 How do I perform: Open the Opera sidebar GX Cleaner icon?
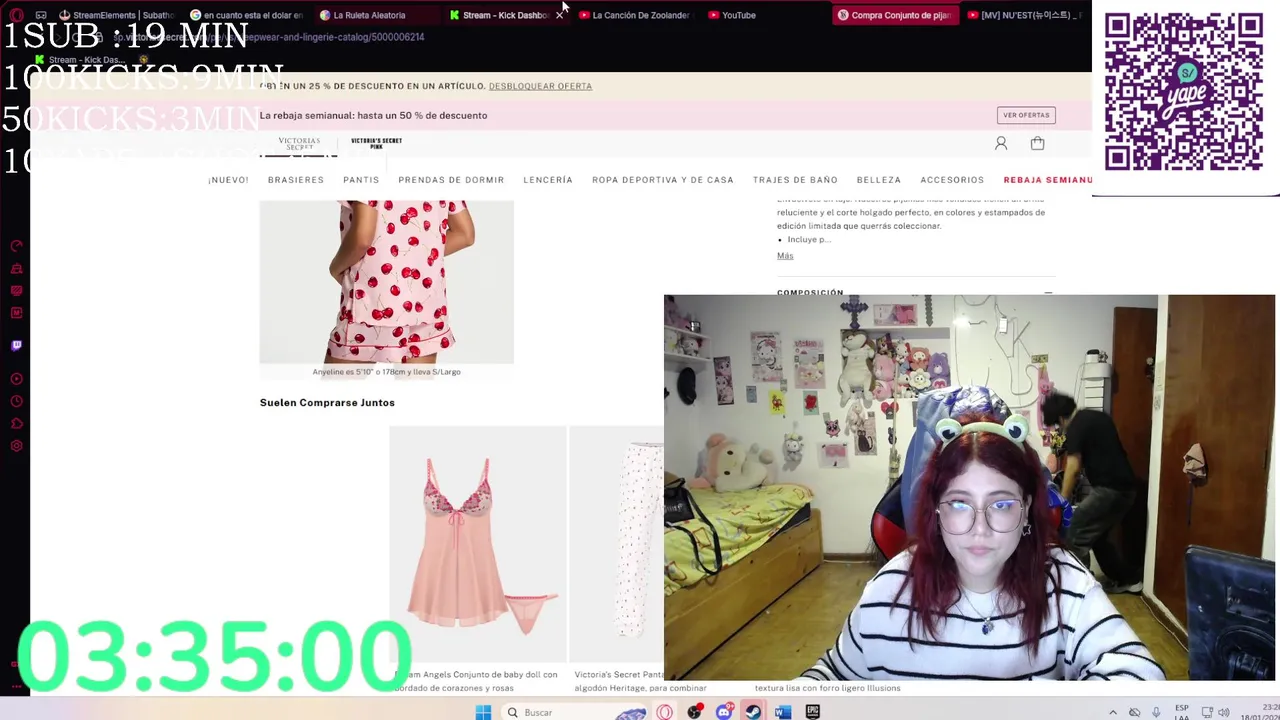click(16, 268)
